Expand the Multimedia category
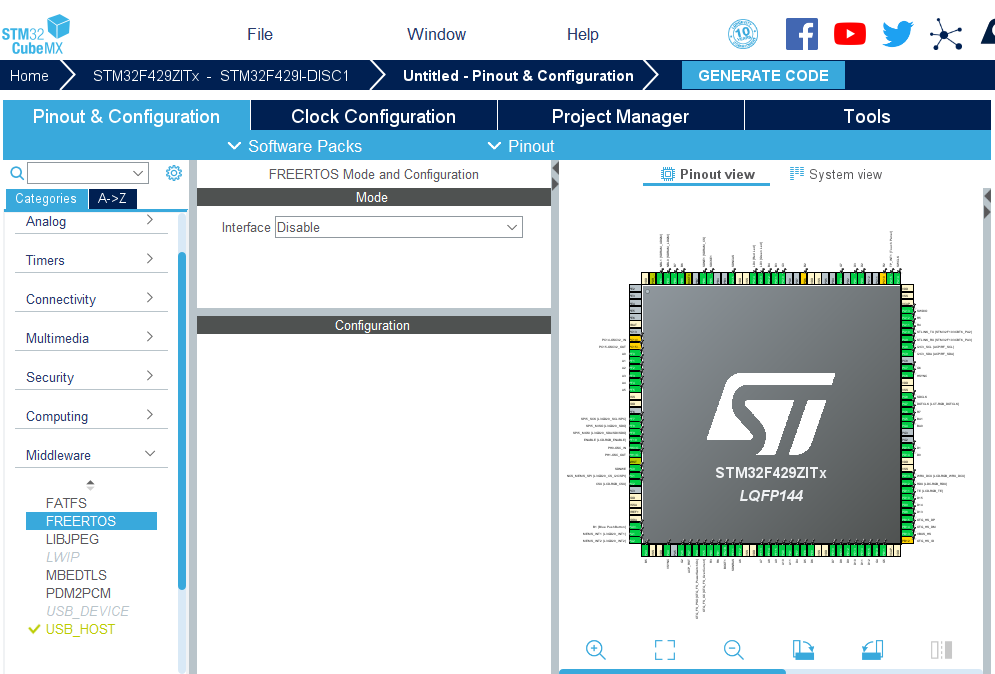Image resolution: width=995 pixels, height=674 pixels. click(91, 338)
